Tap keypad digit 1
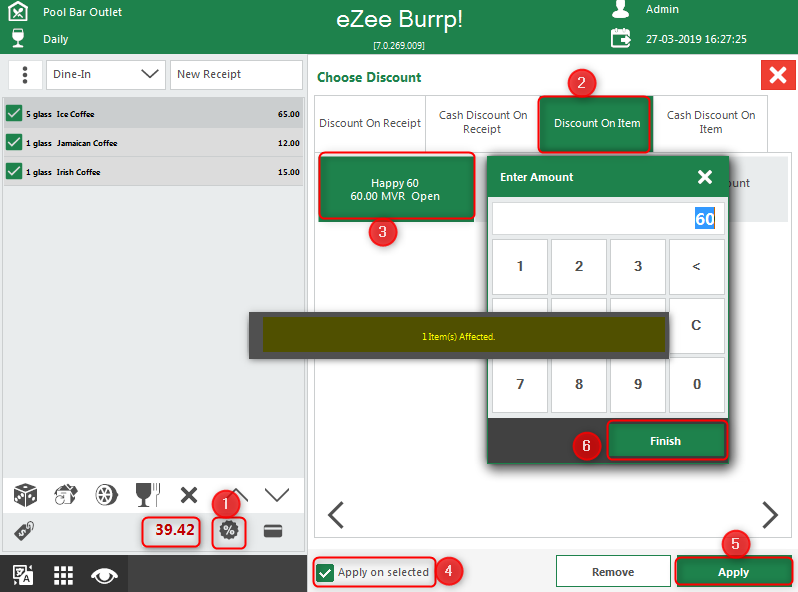This screenshot has width=798, height=592. pos(520,267)
